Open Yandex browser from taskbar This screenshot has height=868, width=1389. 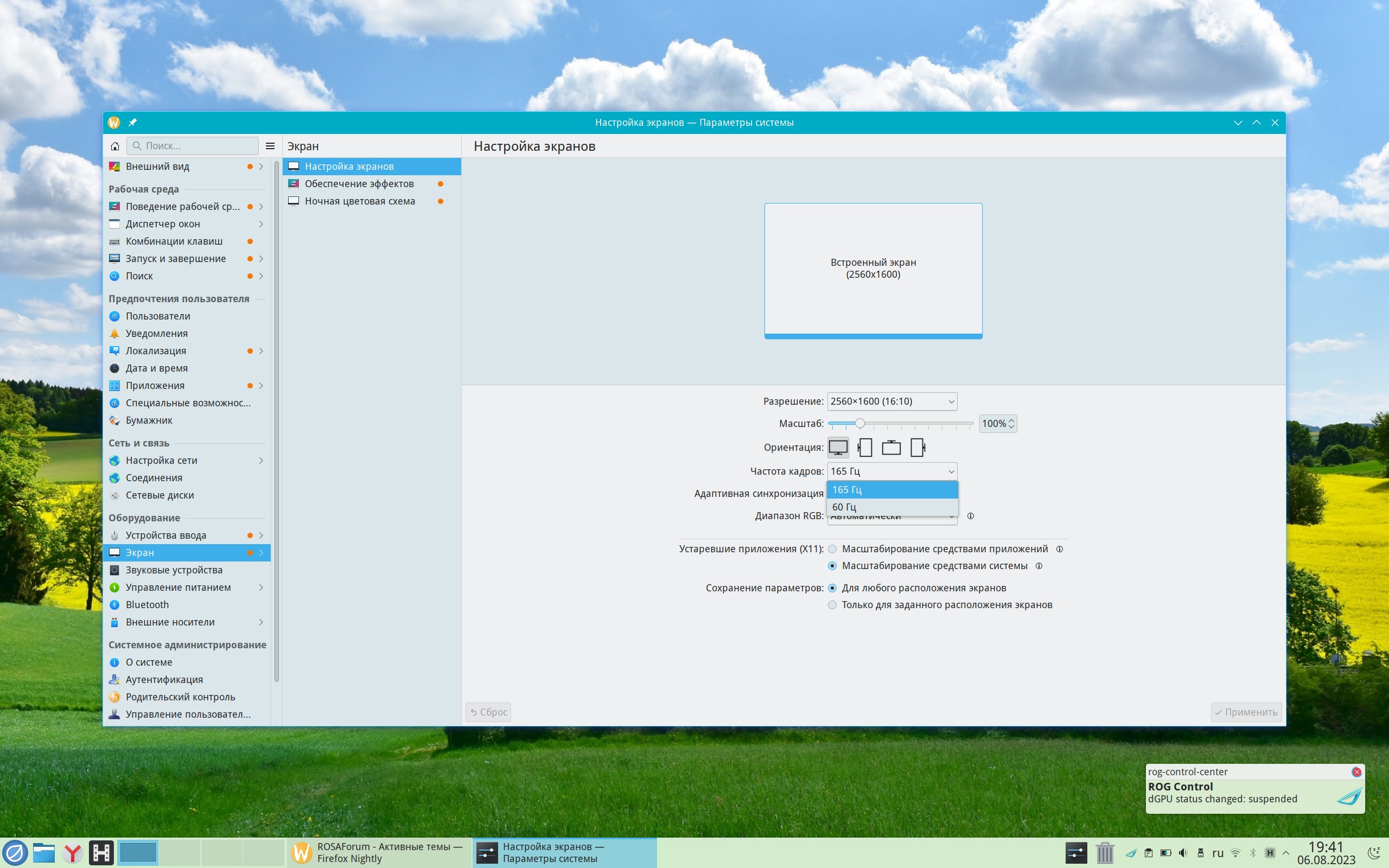(x=72, y=852)
